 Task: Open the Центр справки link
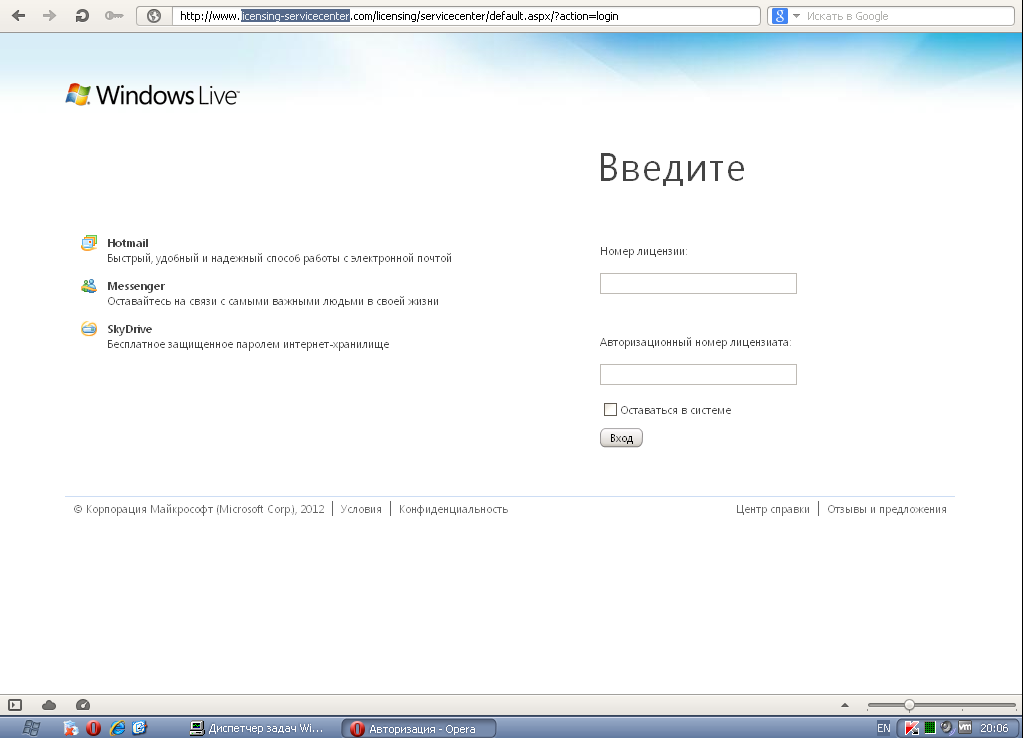[772, 509]
